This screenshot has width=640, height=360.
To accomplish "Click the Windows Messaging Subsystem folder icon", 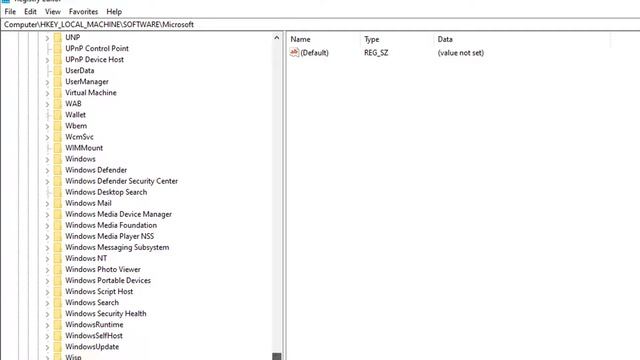I will 58,247.
